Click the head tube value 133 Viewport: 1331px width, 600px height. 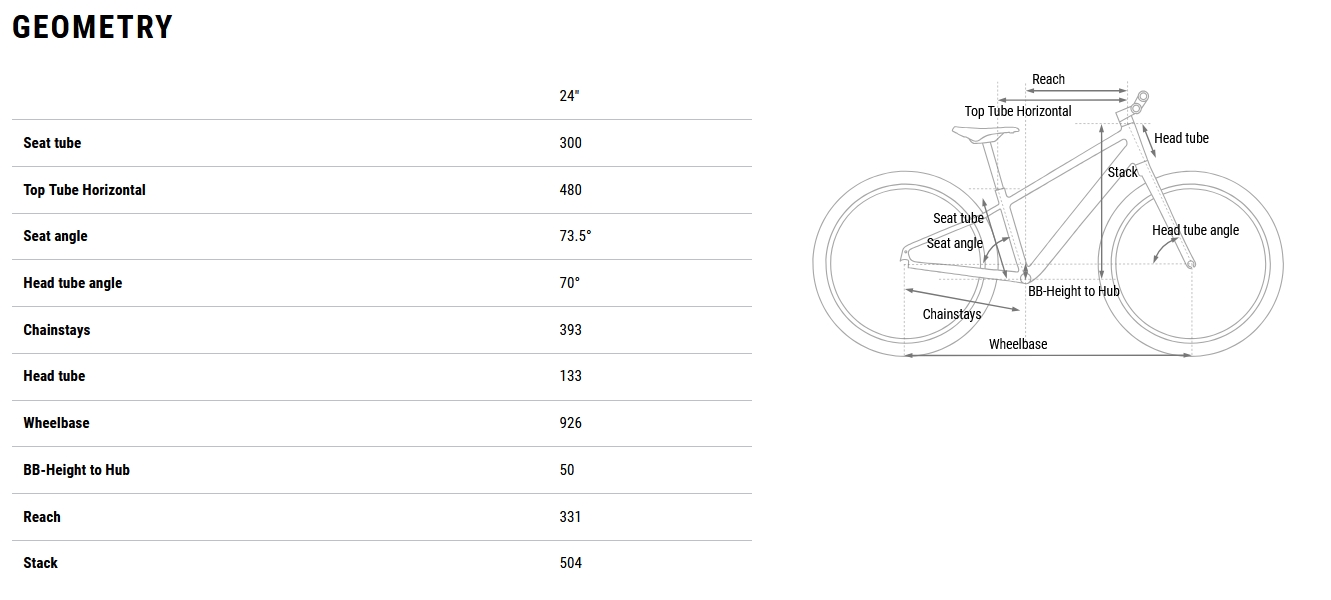[570, 376]
